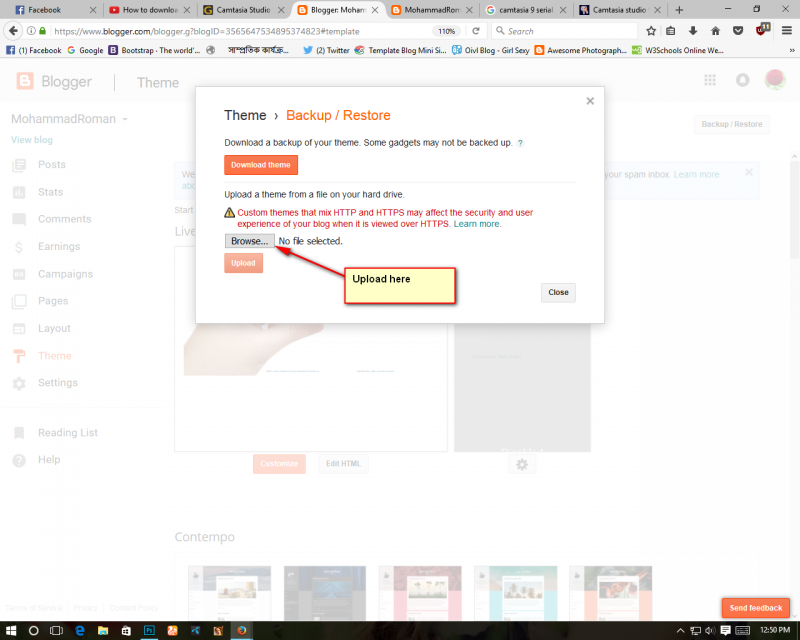Open the Google apps grid icon

[x=710, y=80]
